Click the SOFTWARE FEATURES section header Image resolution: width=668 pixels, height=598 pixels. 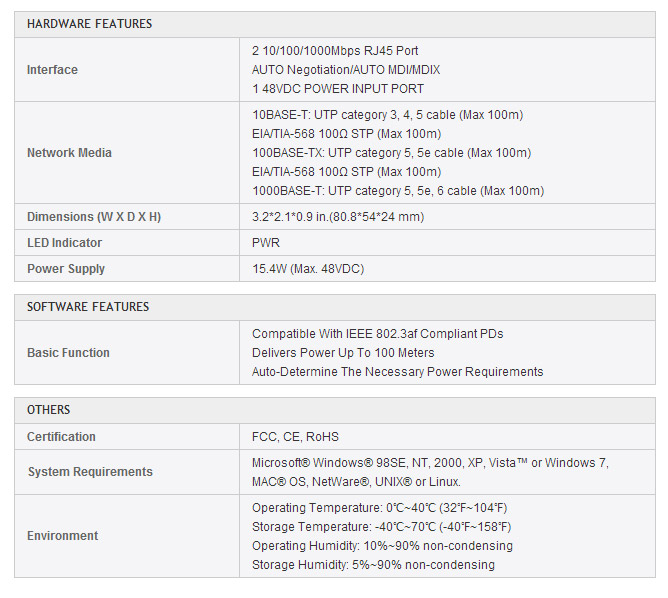pyautogui.click(x=88, y=307)
